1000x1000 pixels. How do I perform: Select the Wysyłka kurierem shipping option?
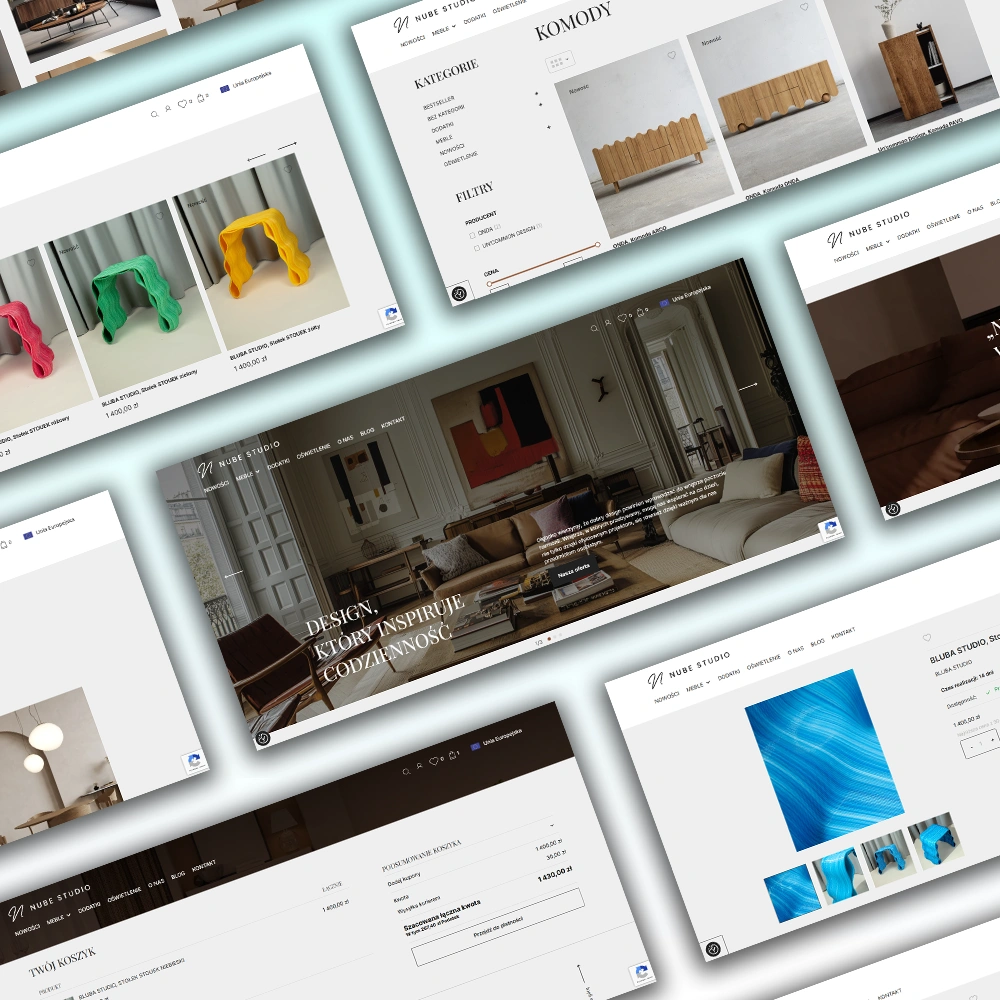(418, 905)
